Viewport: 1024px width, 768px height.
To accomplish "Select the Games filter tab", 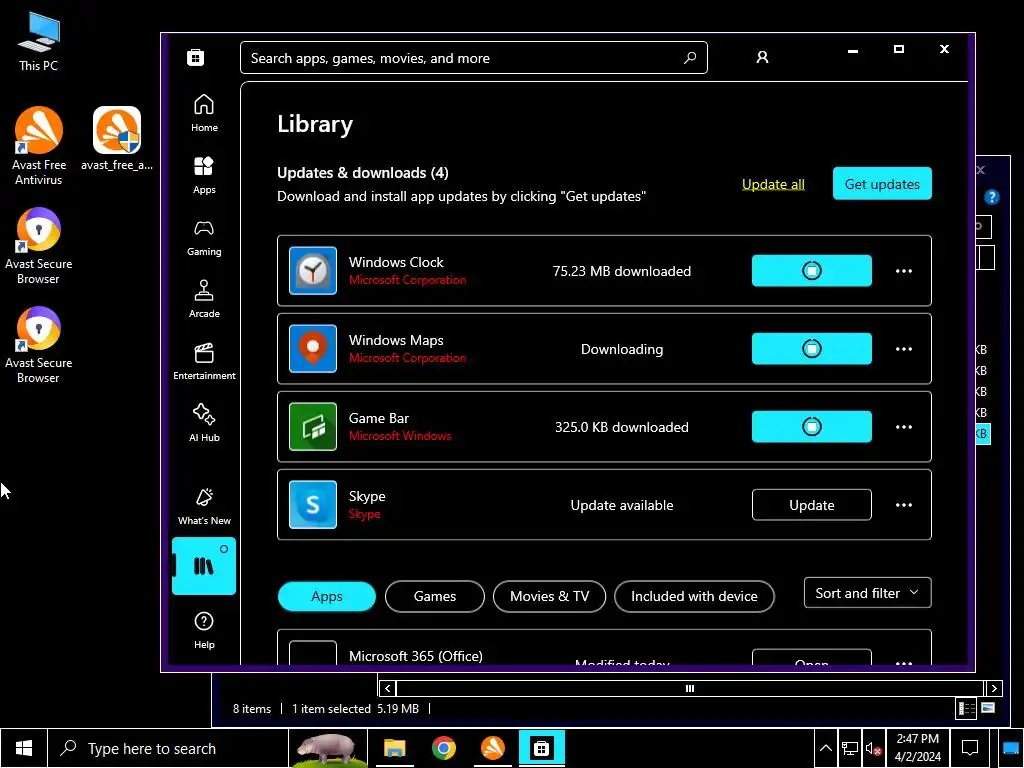I will (435, 596).
